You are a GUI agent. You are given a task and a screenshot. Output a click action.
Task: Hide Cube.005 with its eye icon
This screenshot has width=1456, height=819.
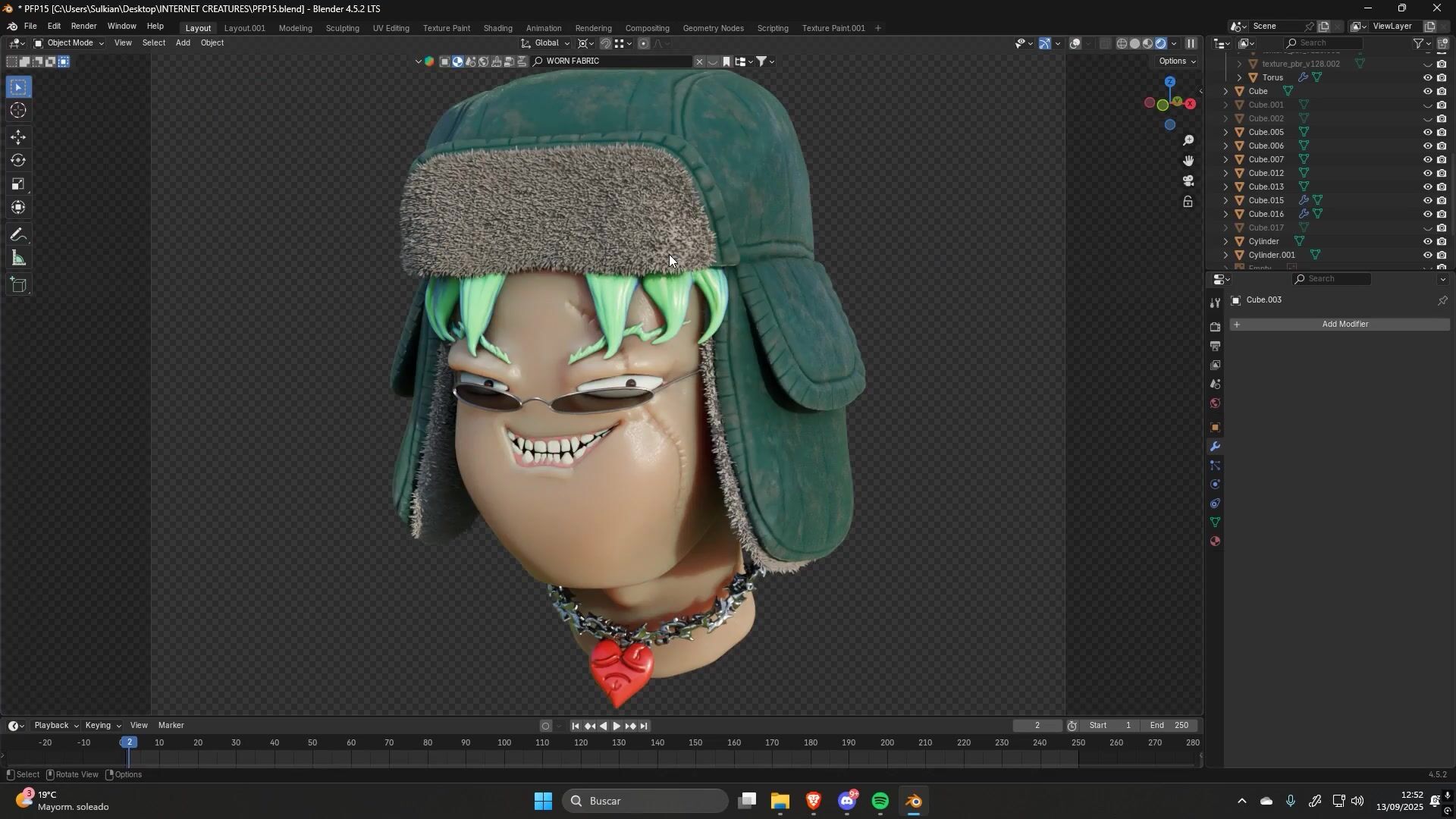pos(1427,133)
